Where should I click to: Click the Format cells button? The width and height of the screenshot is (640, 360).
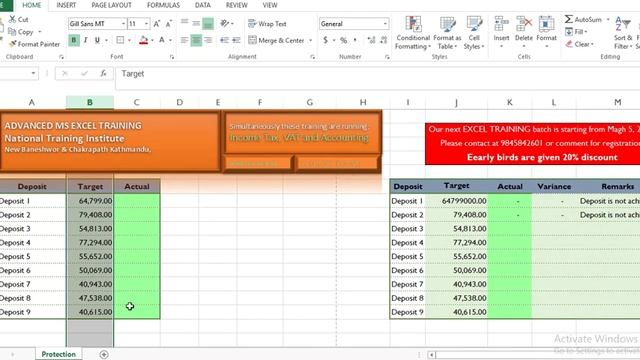[x=547, y=32]
